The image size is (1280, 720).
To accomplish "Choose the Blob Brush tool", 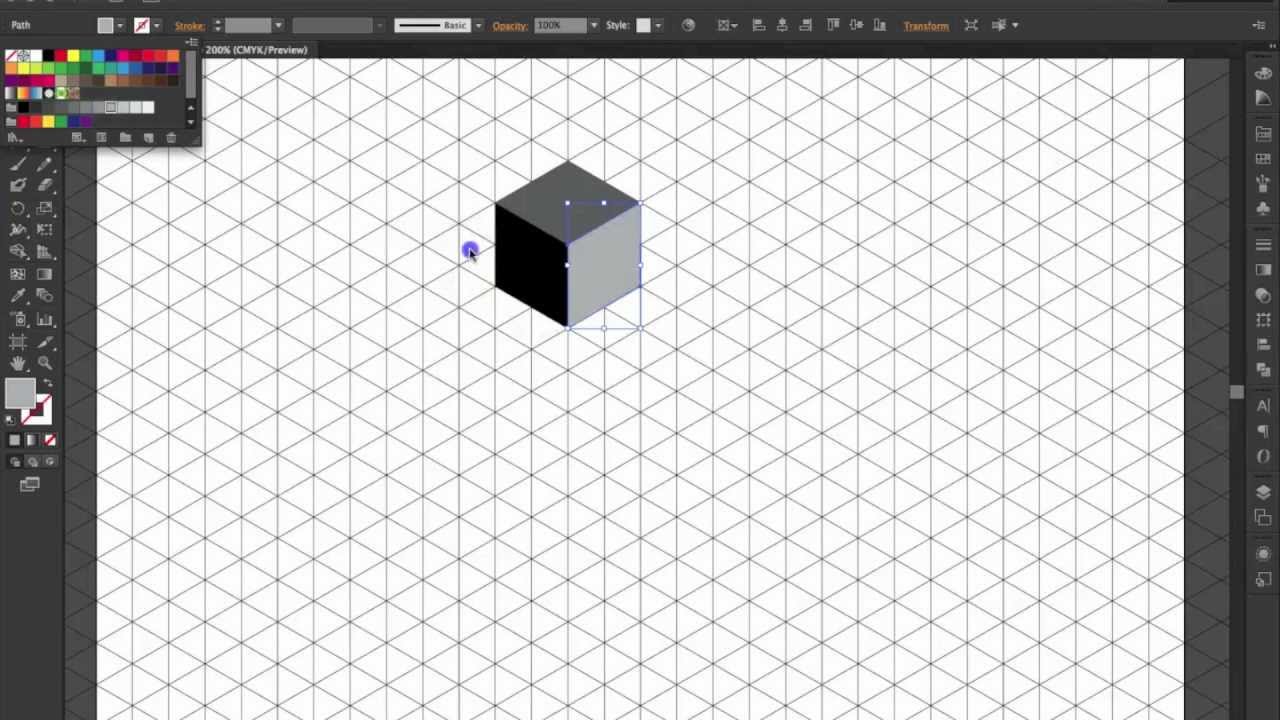I will (18, 185).
